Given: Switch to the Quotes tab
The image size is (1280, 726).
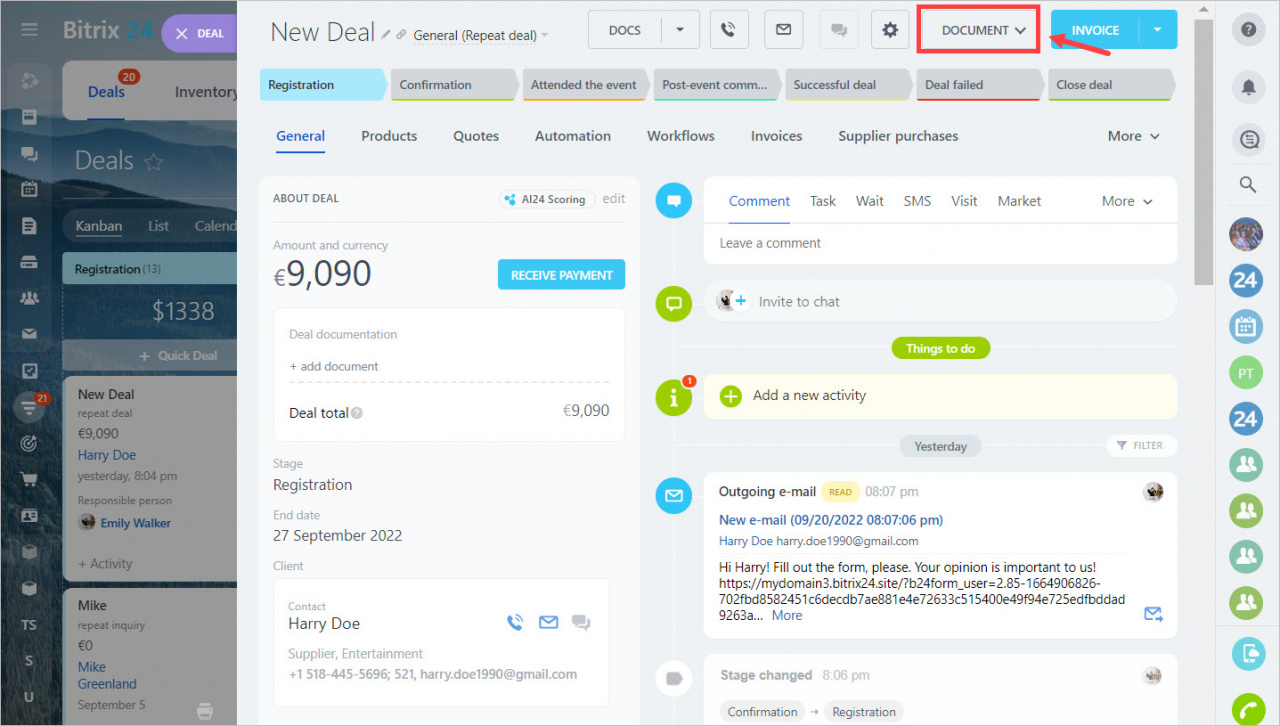Looking at the screenshot, I should click(476, 136).
